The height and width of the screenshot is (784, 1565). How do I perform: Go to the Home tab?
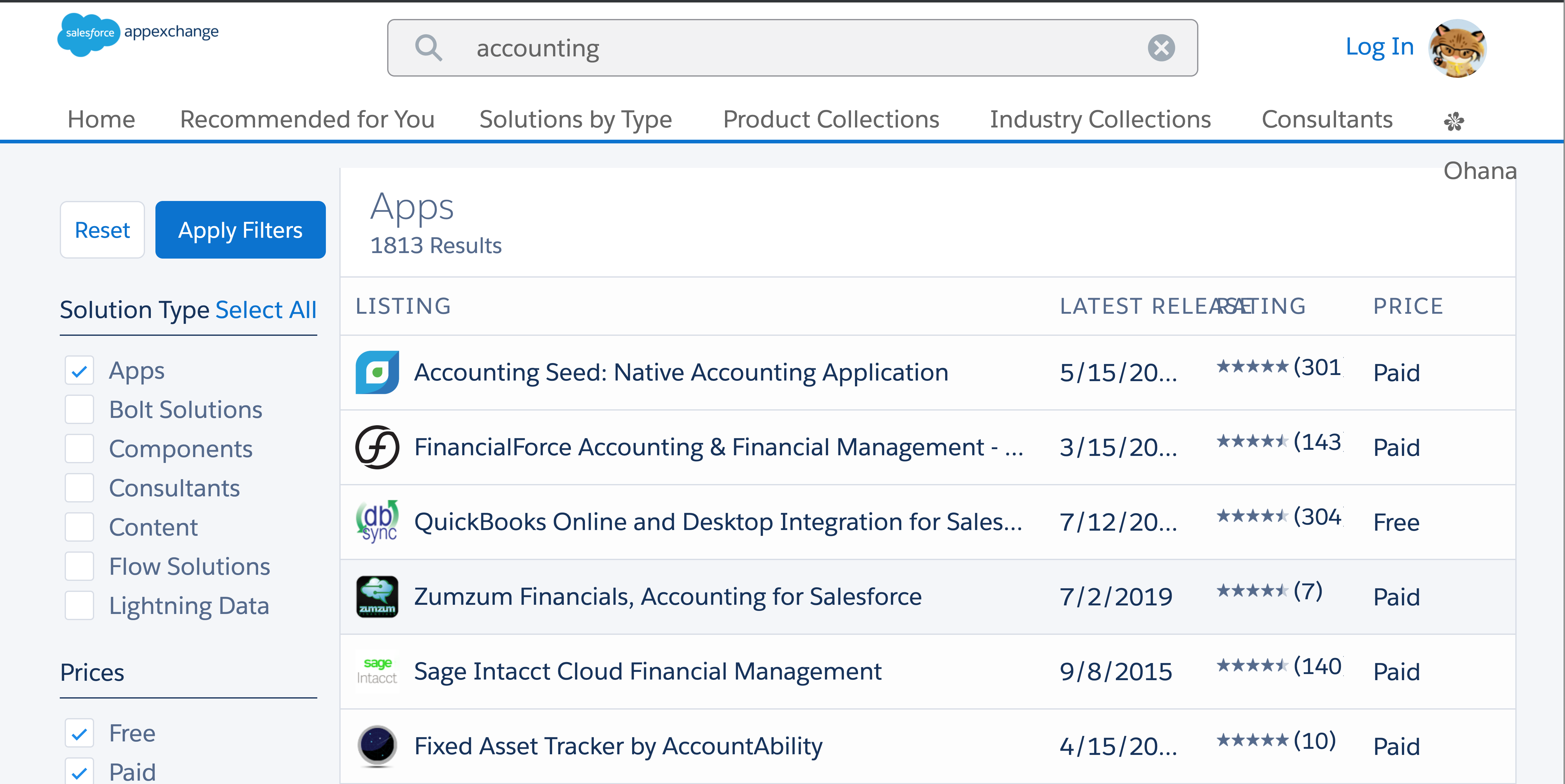(x=101, y=119)
